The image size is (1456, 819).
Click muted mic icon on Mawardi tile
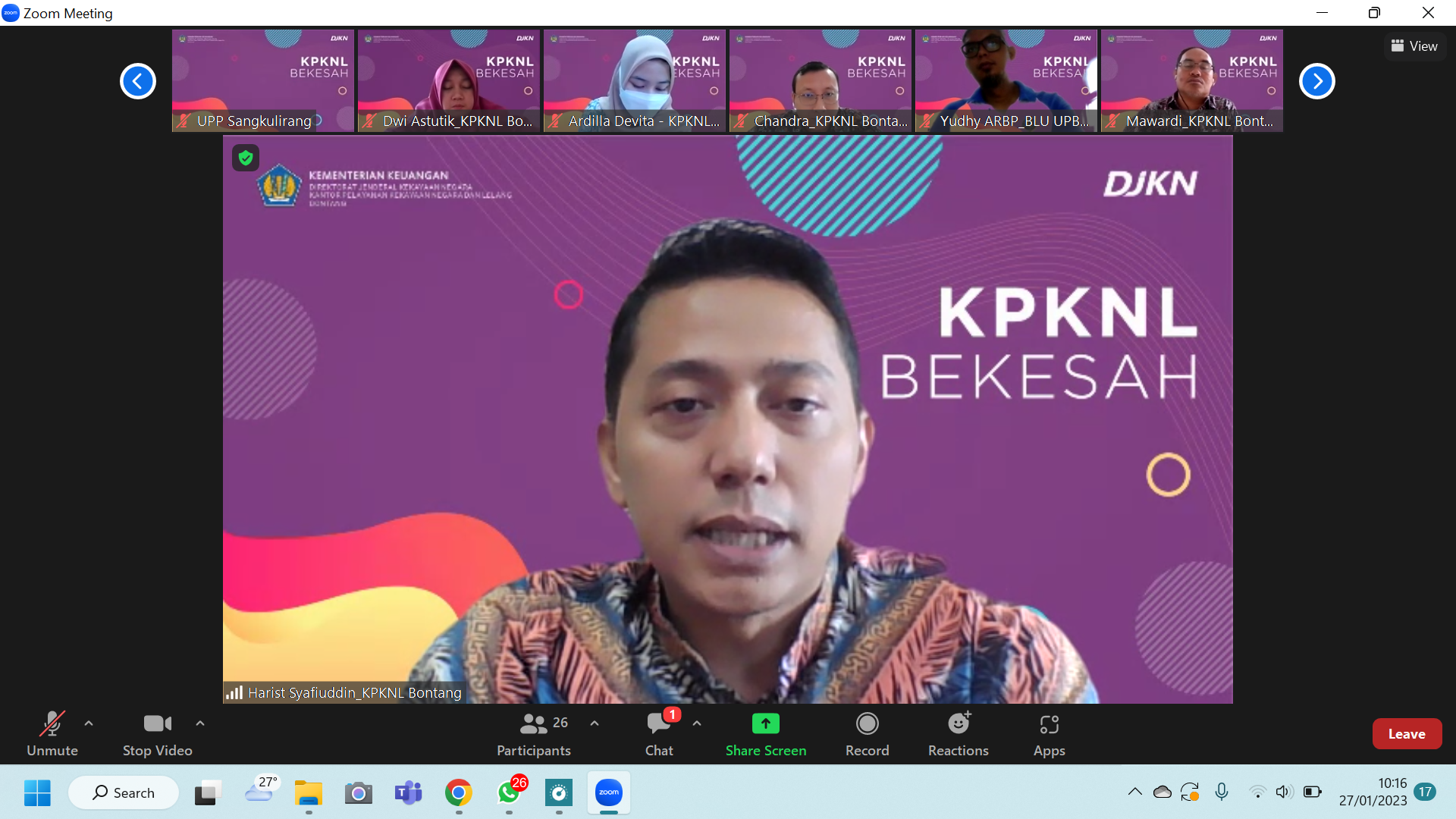click(1112, 121)
